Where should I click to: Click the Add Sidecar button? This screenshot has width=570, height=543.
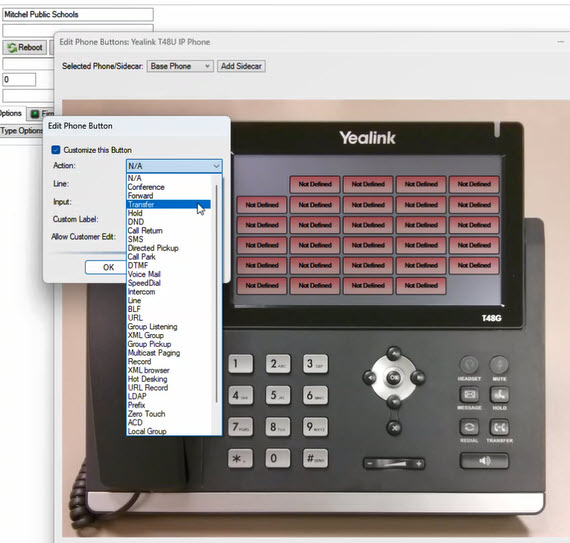pos(241,66)
